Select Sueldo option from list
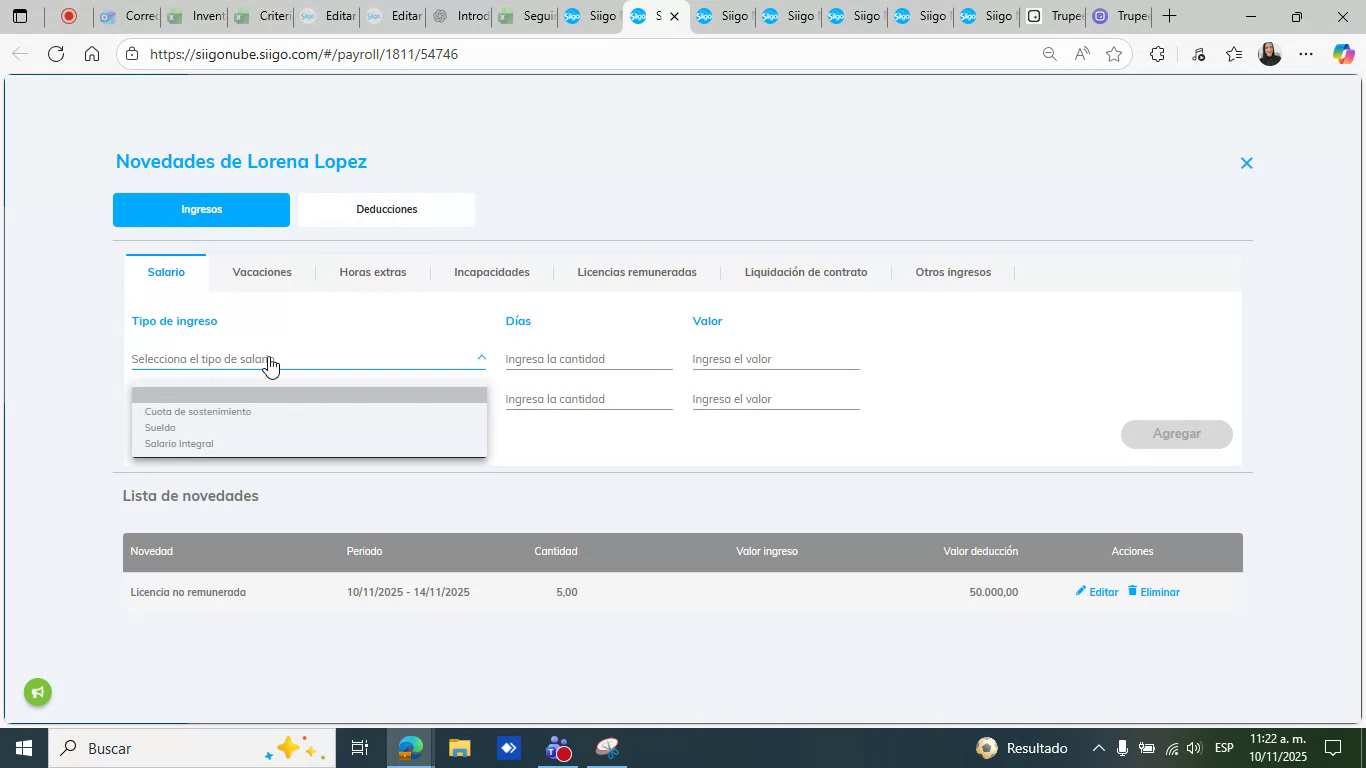This screenshot has width=1366, height=768. click(x=309, y=428)
